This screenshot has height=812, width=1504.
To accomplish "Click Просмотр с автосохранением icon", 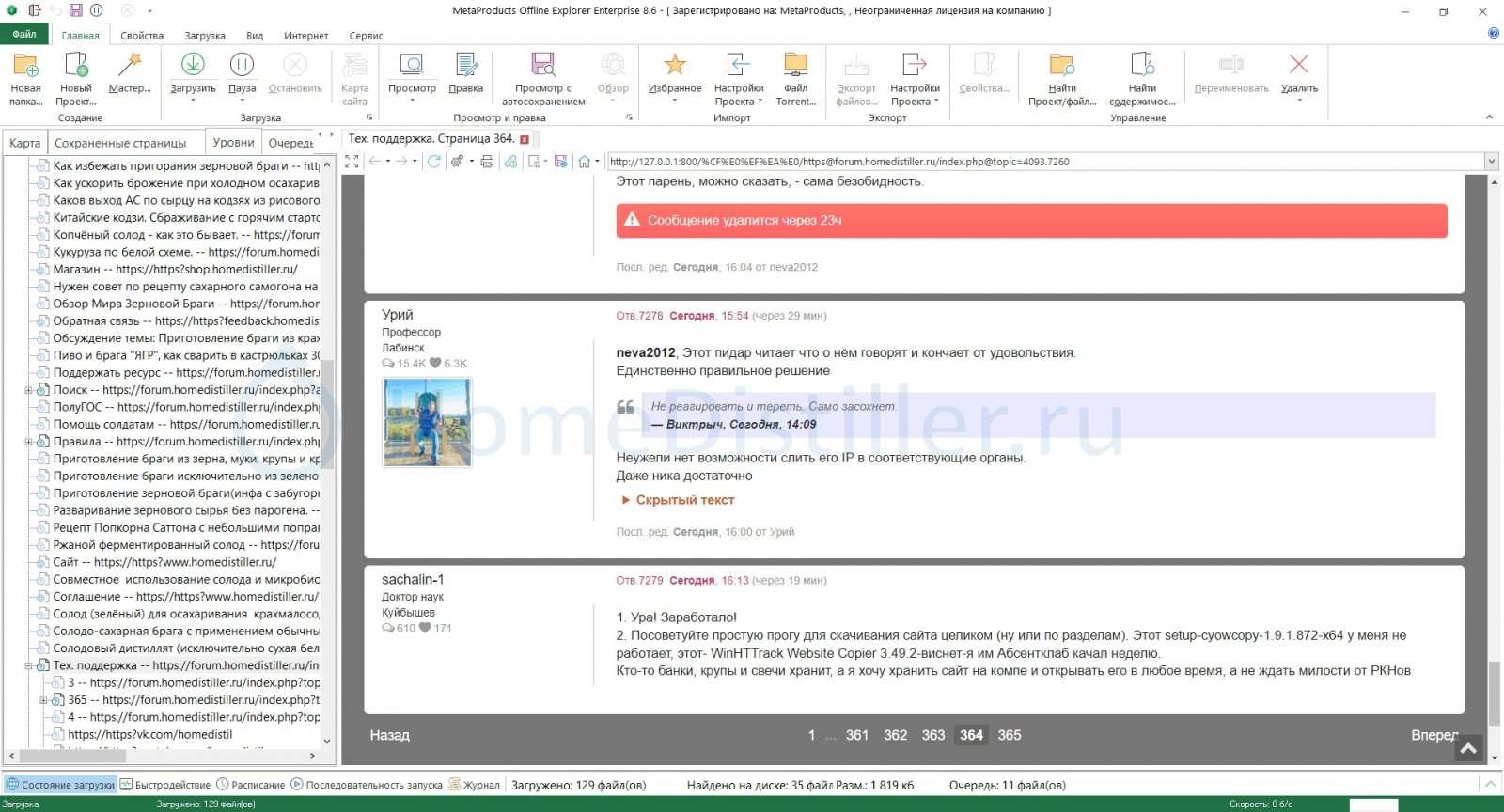I will point(543,65).
